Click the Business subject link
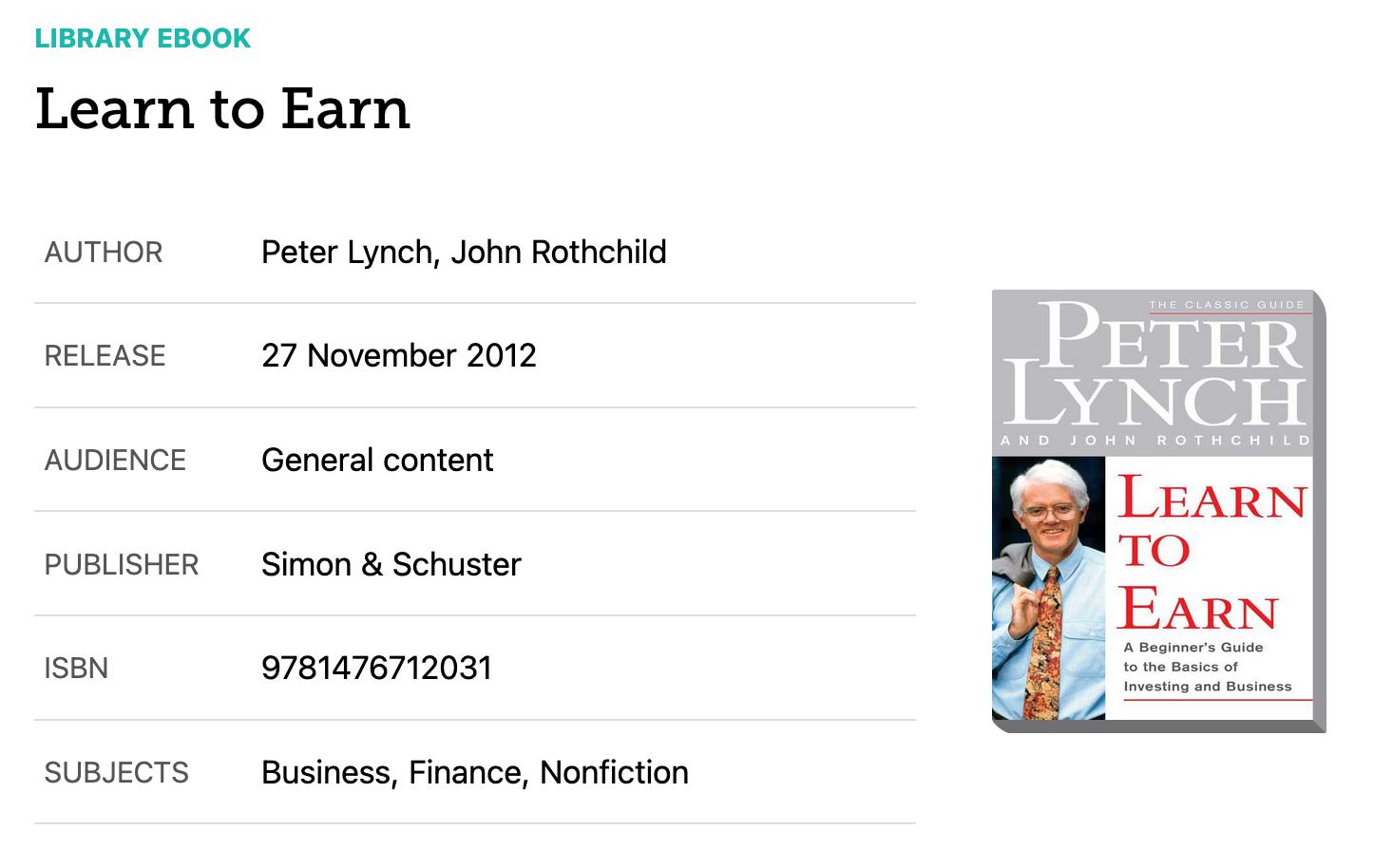 327,773
